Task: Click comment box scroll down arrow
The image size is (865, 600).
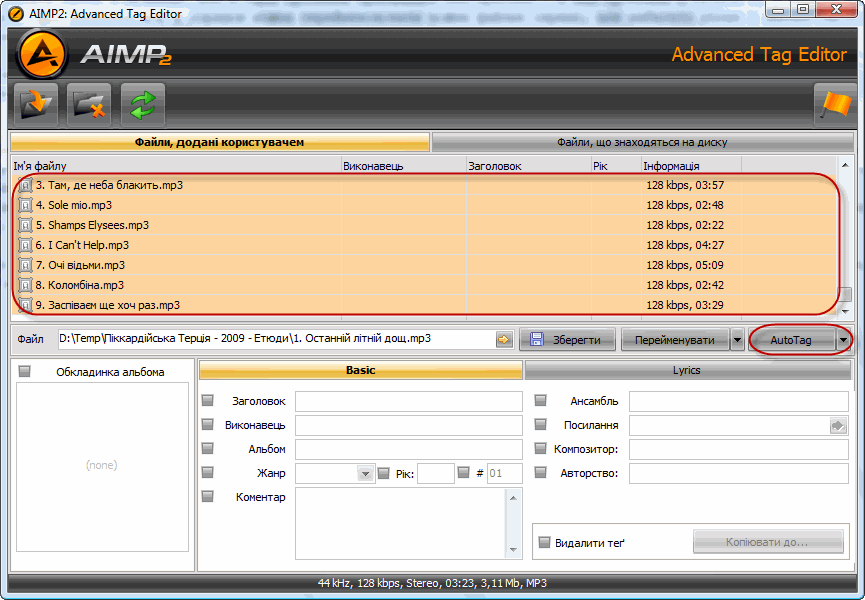Action: click(513, 549)
